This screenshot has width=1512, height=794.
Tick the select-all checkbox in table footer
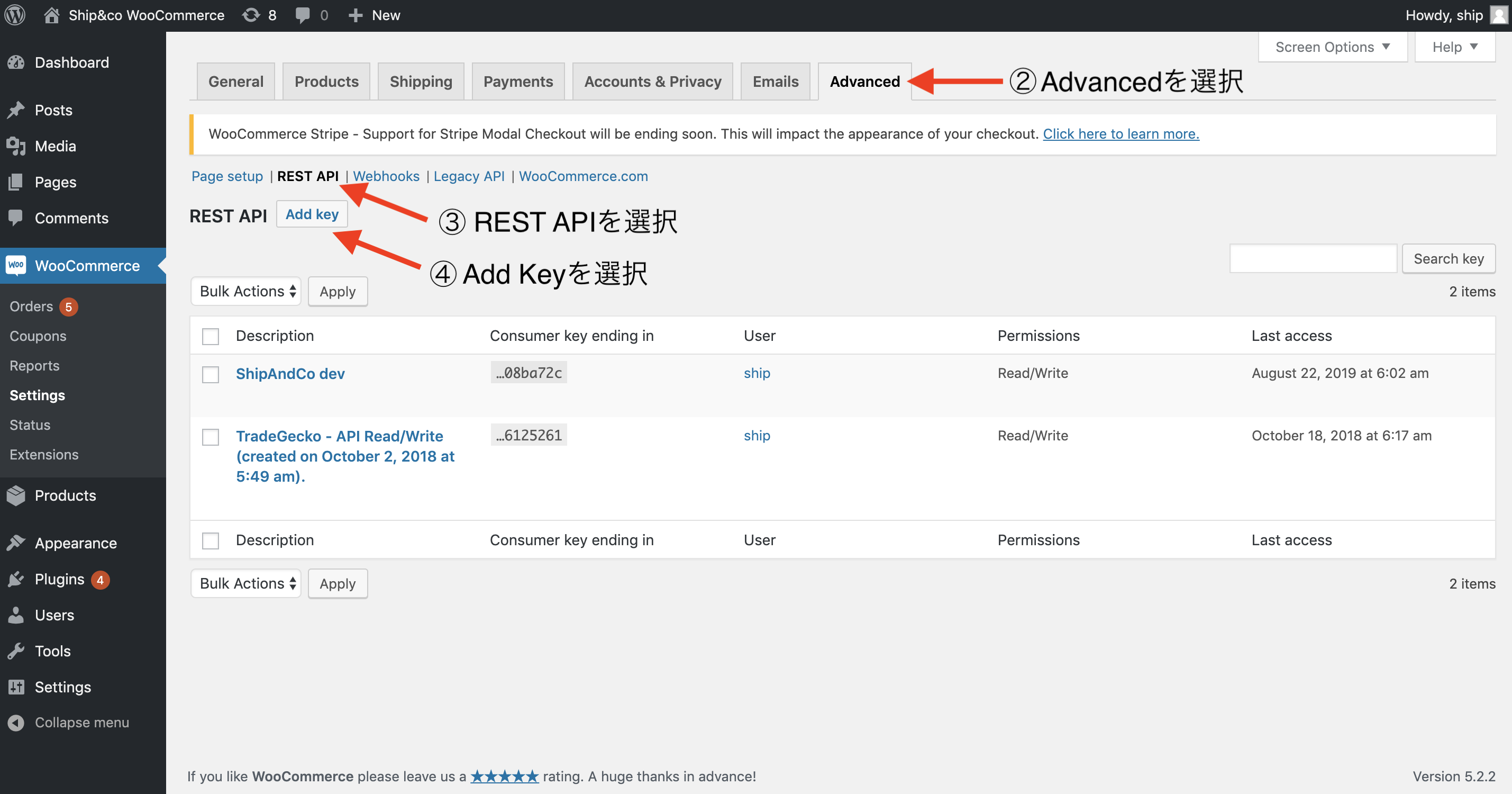(210, 540)
